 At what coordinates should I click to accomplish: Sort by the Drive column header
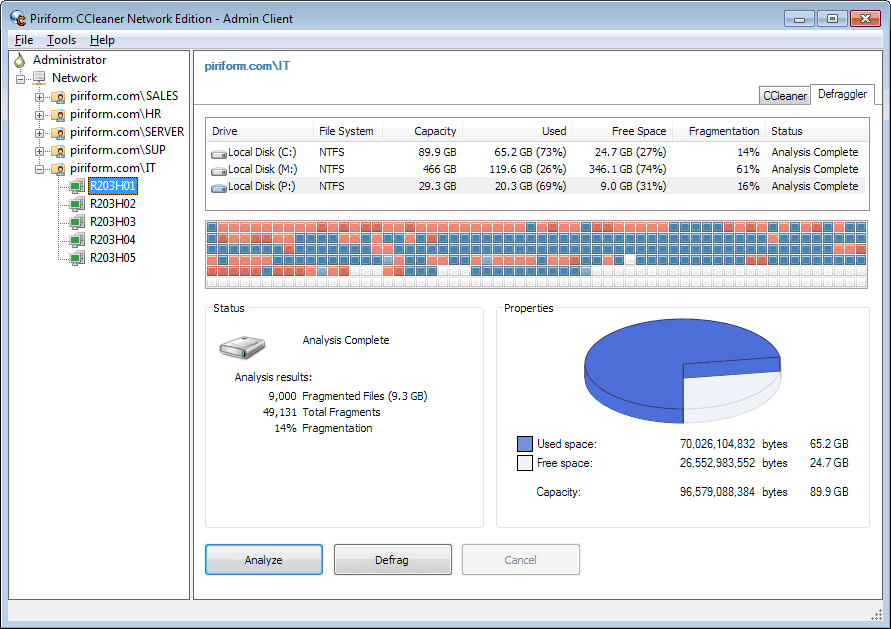260,131
